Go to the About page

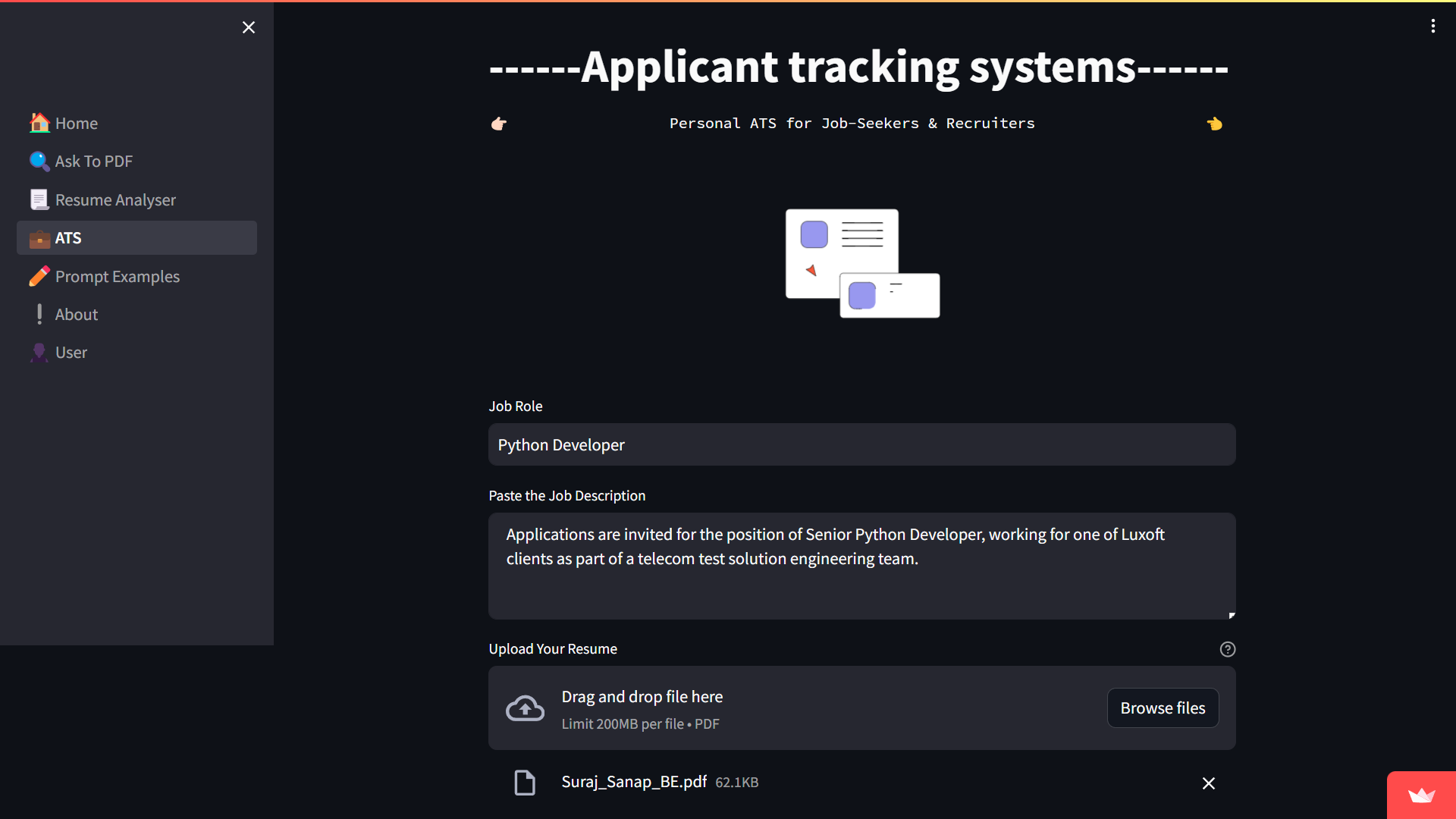click(77, 315)
